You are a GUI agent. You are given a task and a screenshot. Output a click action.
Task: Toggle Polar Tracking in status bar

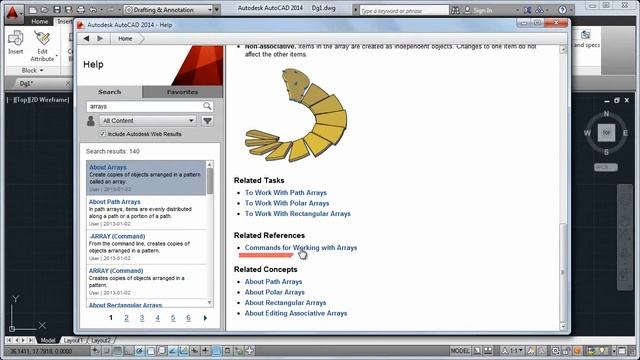pos(140,351)
